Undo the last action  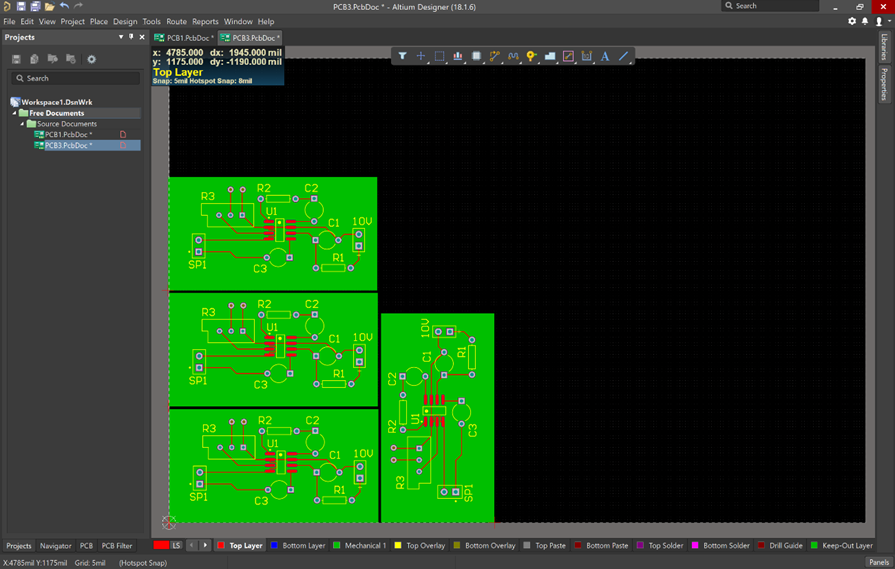coord(64,6)
